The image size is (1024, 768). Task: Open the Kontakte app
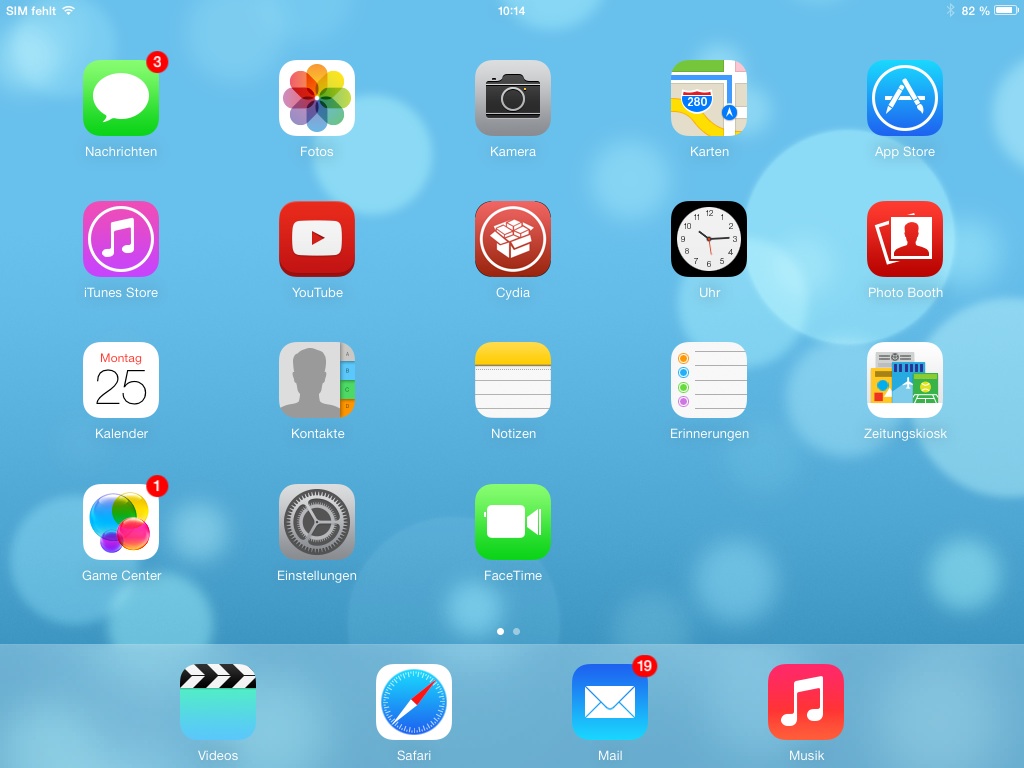point(317,380)
